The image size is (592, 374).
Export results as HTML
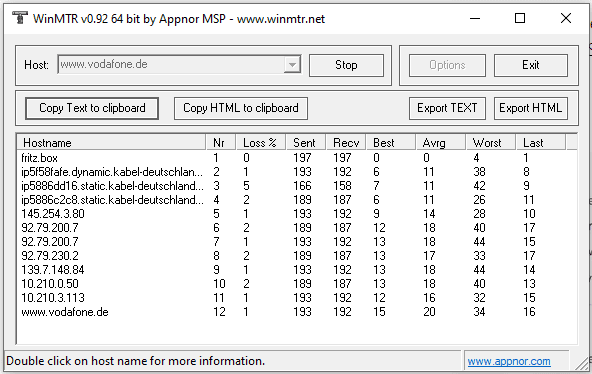pos(530,108)
